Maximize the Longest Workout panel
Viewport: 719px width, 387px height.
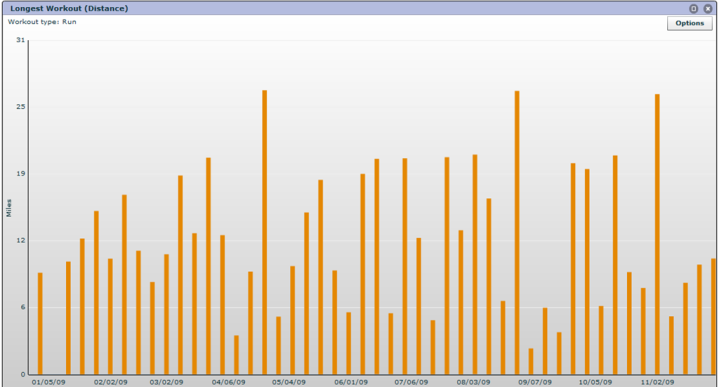pos(694,9)
